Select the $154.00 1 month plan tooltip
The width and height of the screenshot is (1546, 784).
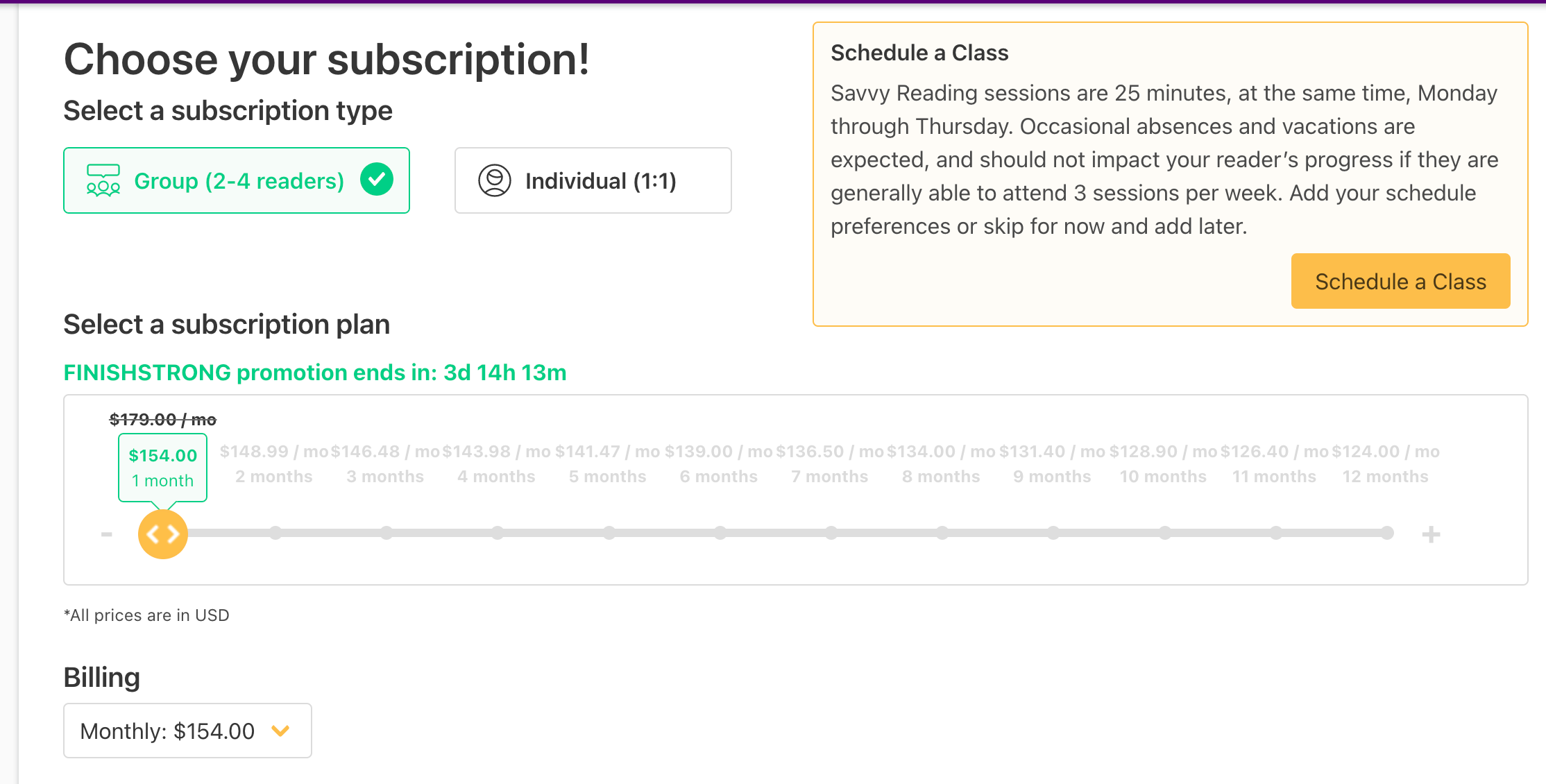pos(163,468)
